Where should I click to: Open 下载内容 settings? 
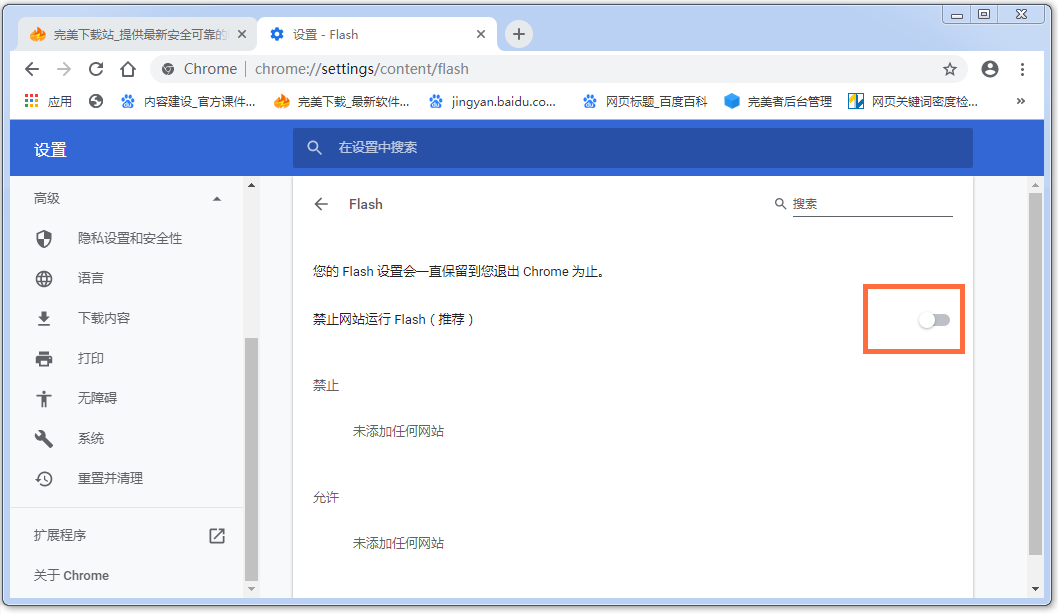click(x=103, y=318)
